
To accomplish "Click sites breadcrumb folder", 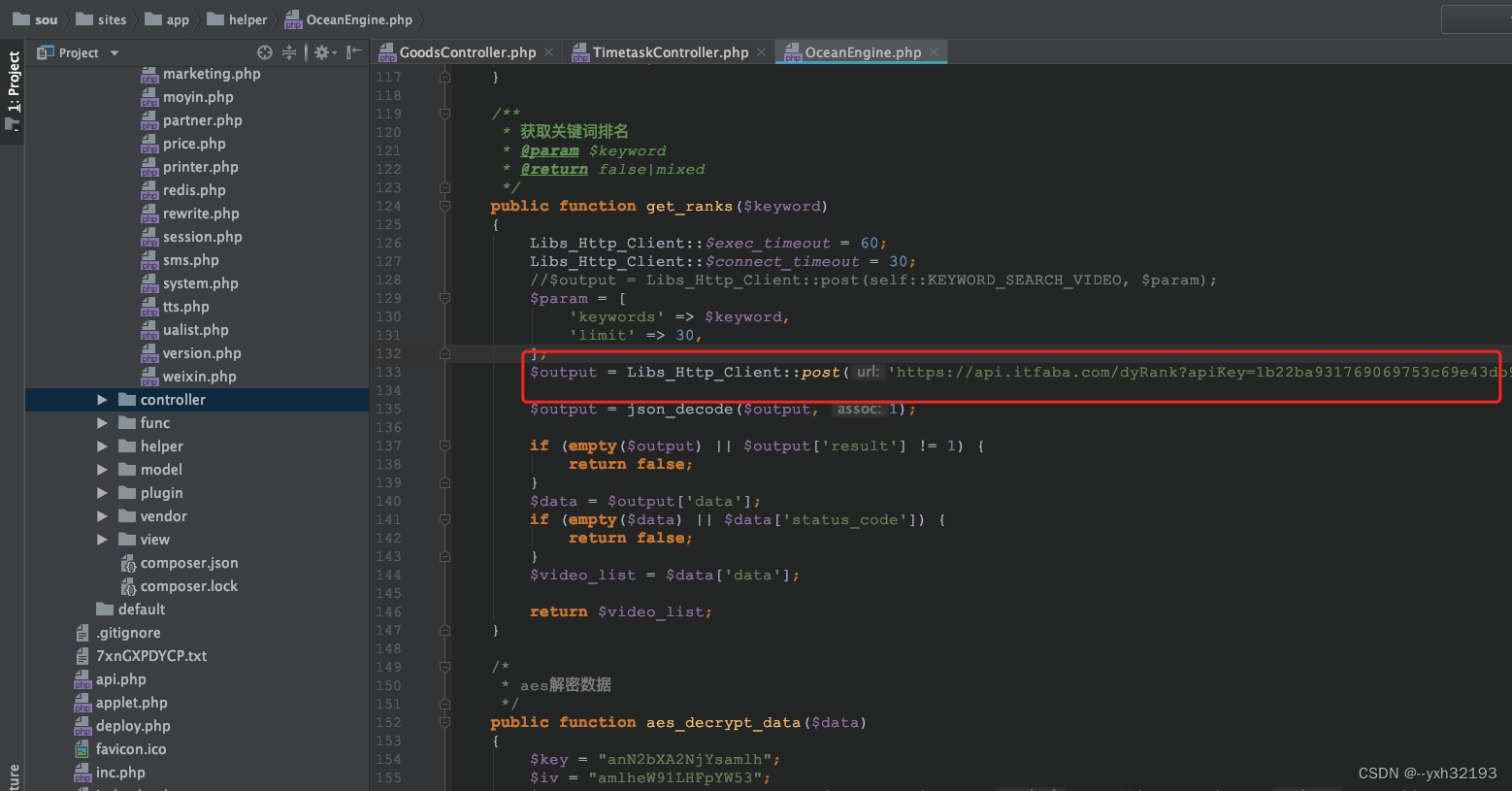I will 101,19.
